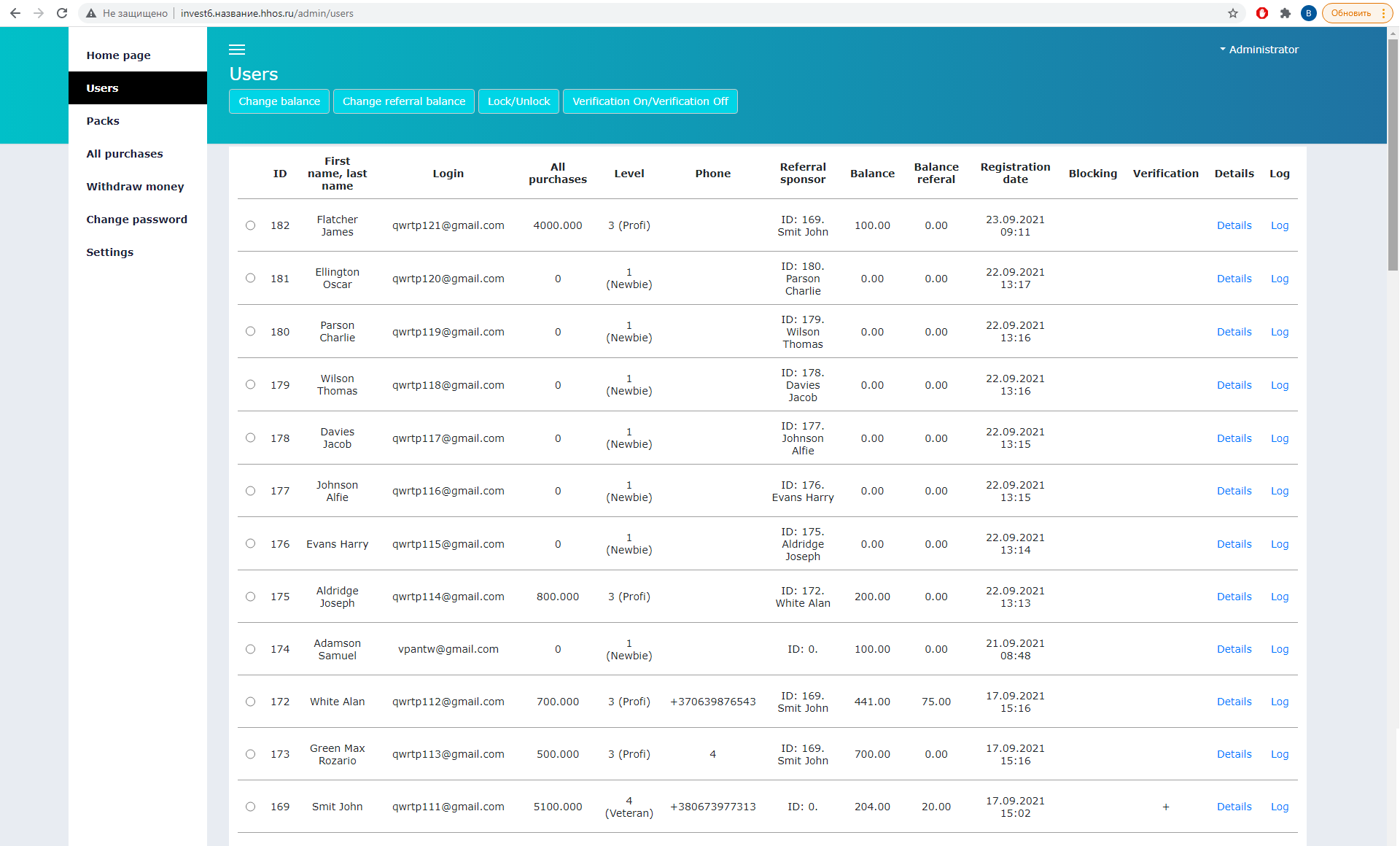Select the radio button for user 175
Viewport: 1400px width, 846px height.
250,597
